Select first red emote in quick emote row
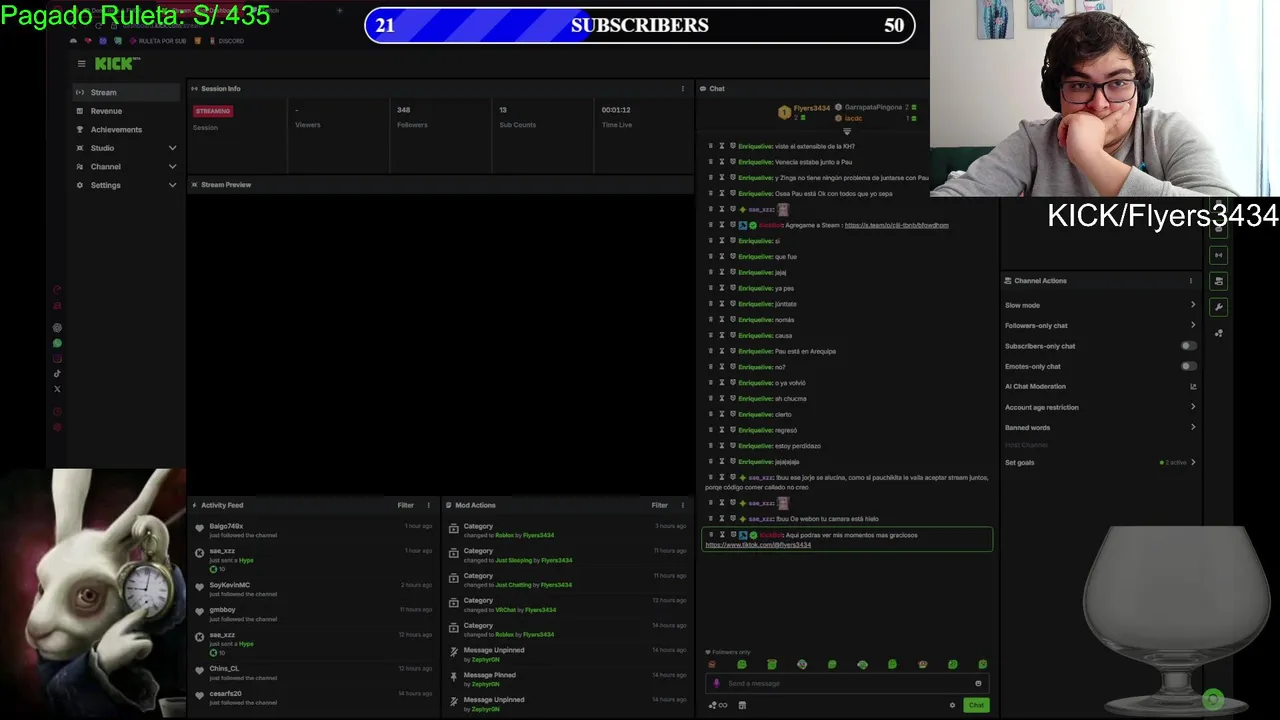 (712, 664)
